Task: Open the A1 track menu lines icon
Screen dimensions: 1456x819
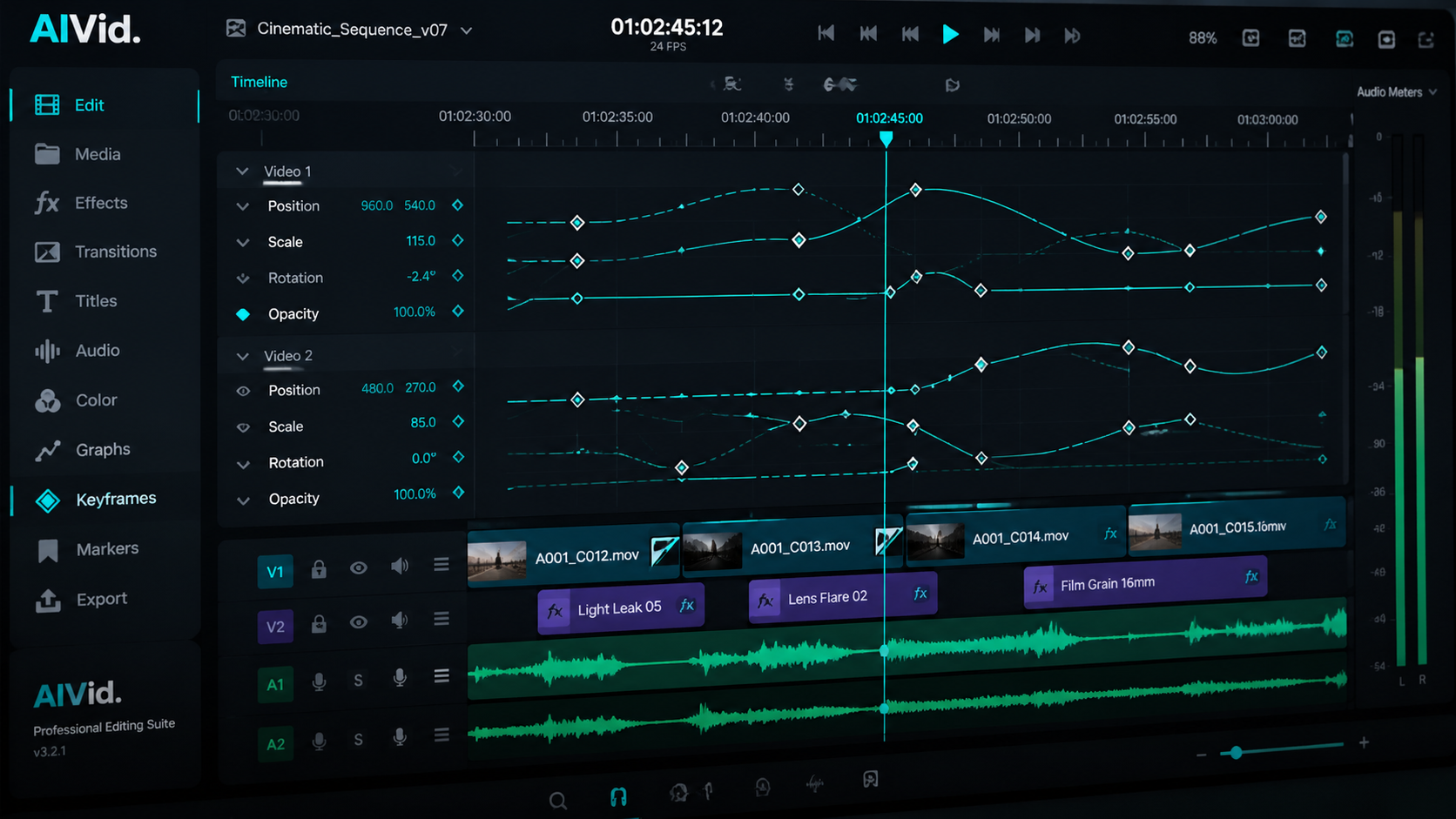Action: 442,676
